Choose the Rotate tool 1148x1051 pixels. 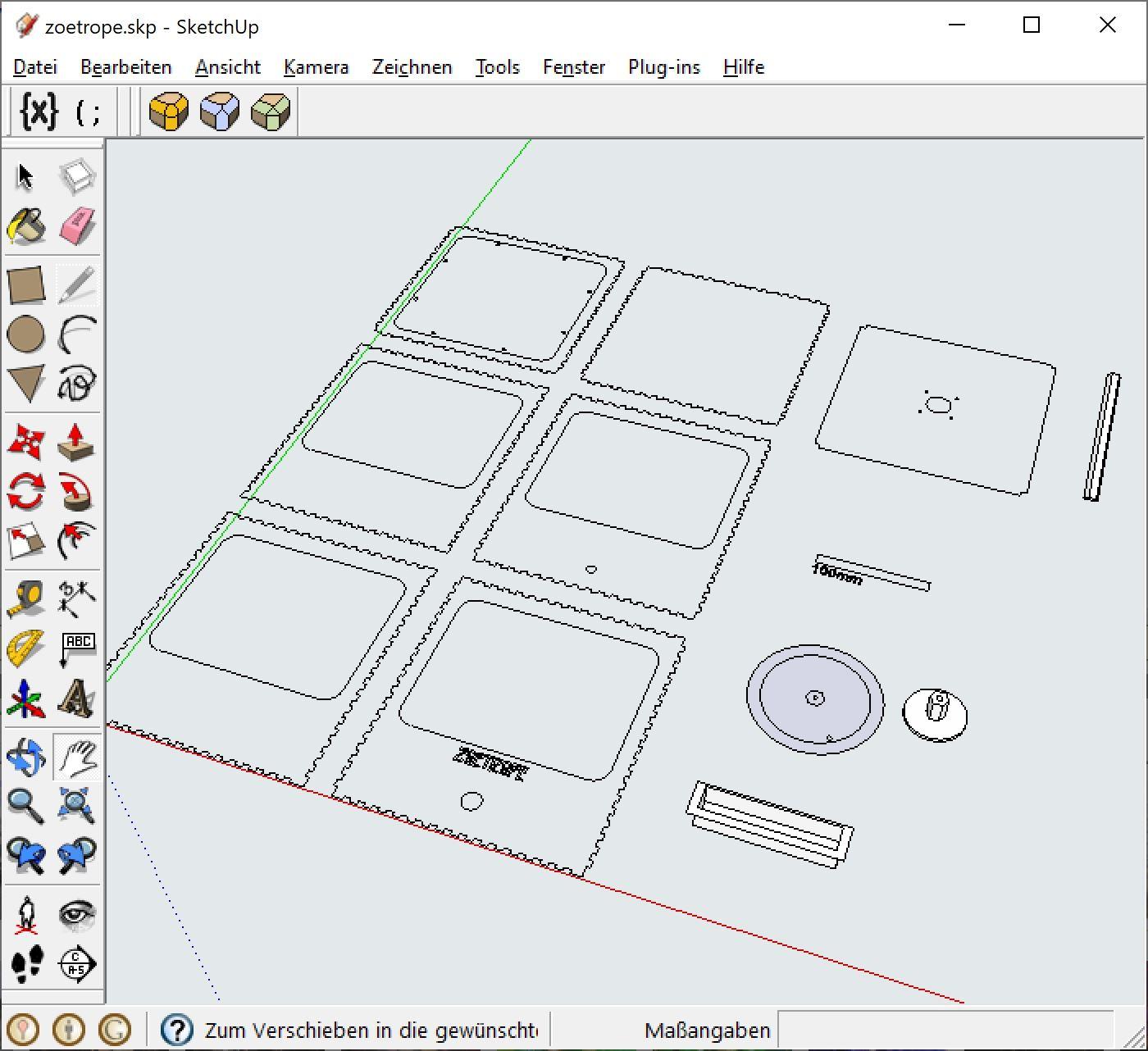25,492
